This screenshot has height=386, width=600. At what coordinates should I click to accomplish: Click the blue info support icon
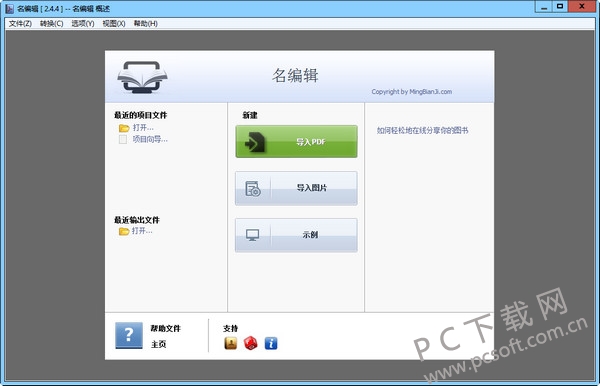[x=271, y=343]
